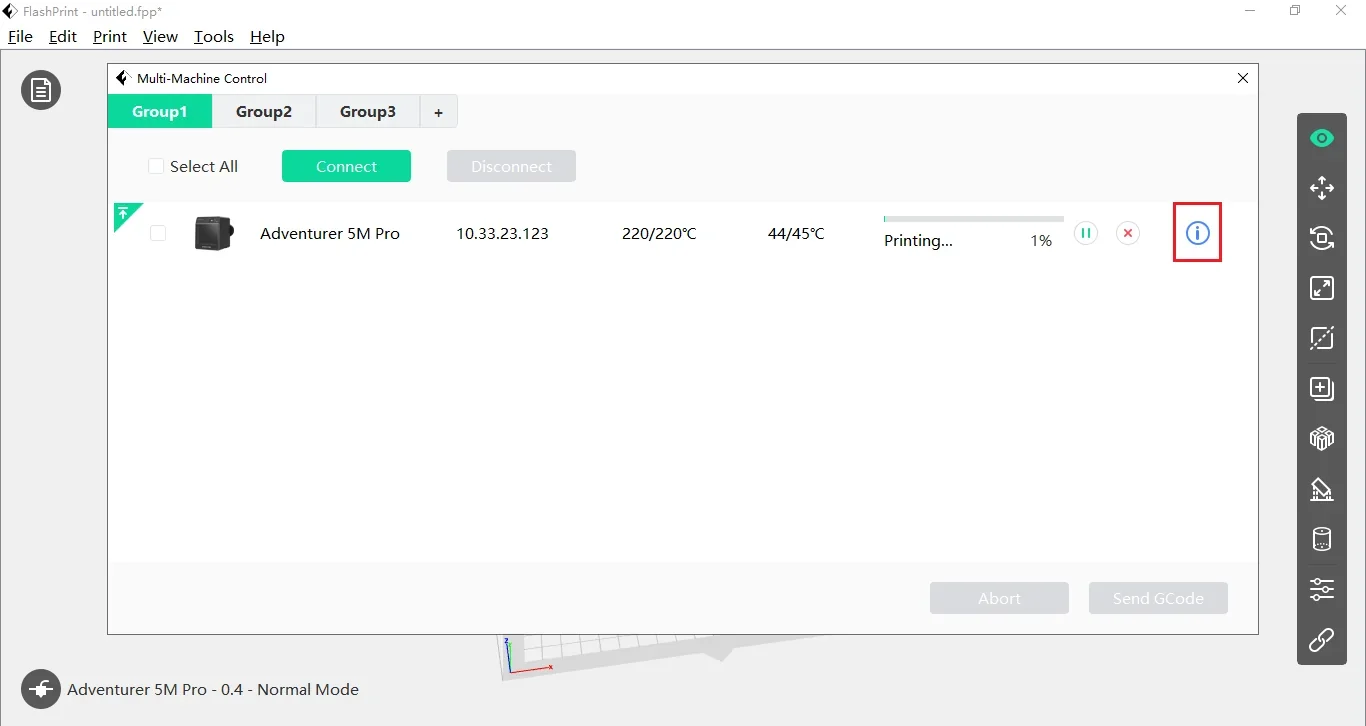
Task: Select the Rotate tool in sidebar
Action: click(x=1322, y=238)
